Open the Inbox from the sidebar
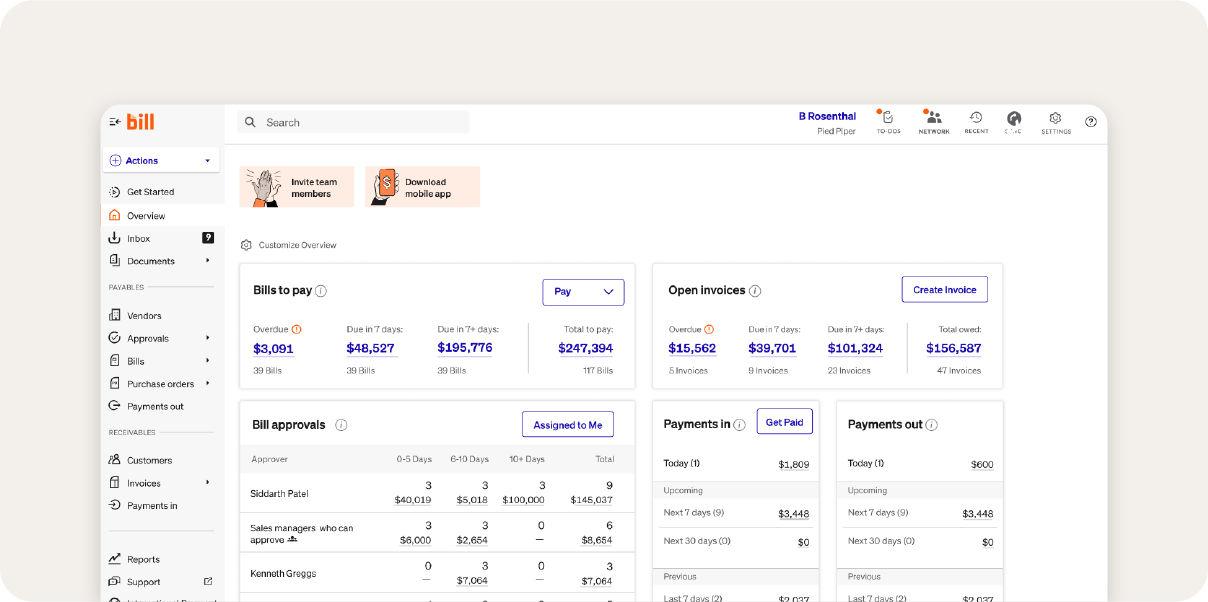Viewport: 1208px width, 602px height. [x=140, y=238]
